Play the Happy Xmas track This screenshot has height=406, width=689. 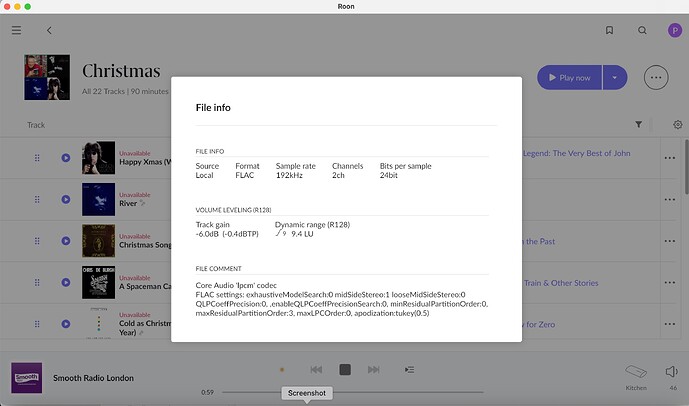[66, 158]
